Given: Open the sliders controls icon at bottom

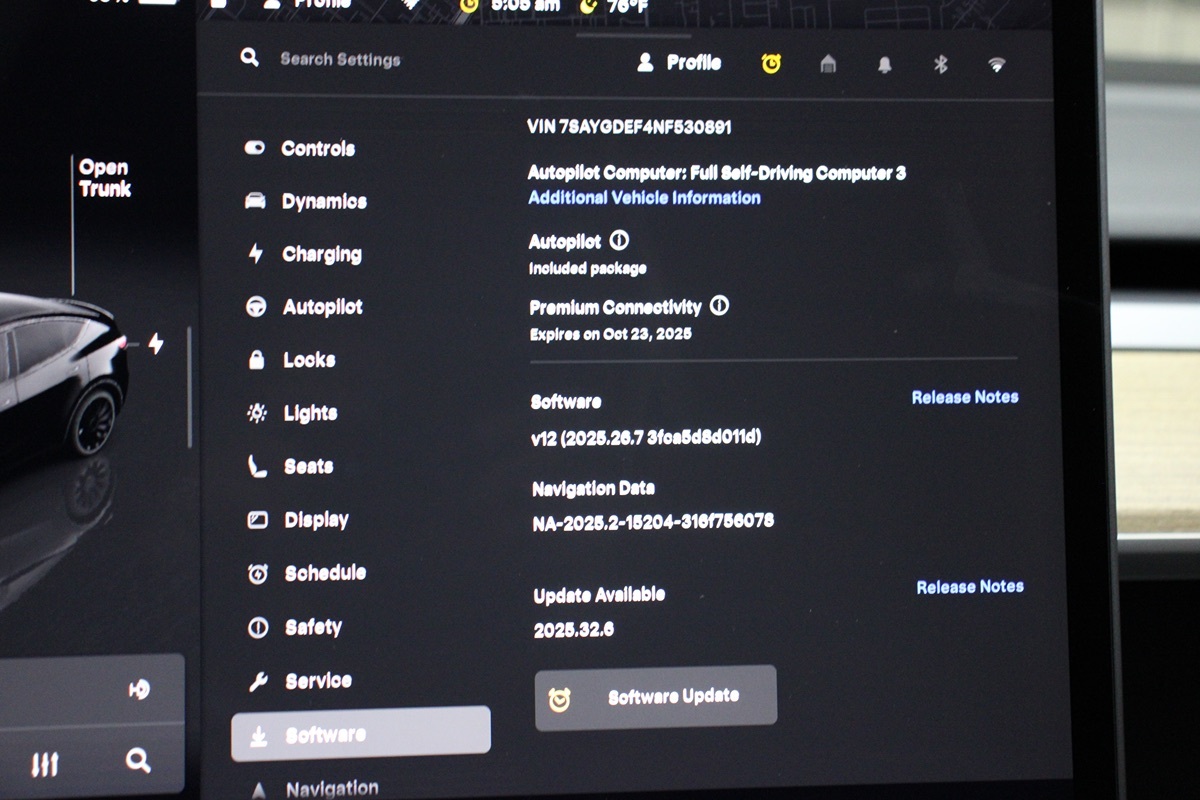Looking at the screenshot, I should [45, 765].
